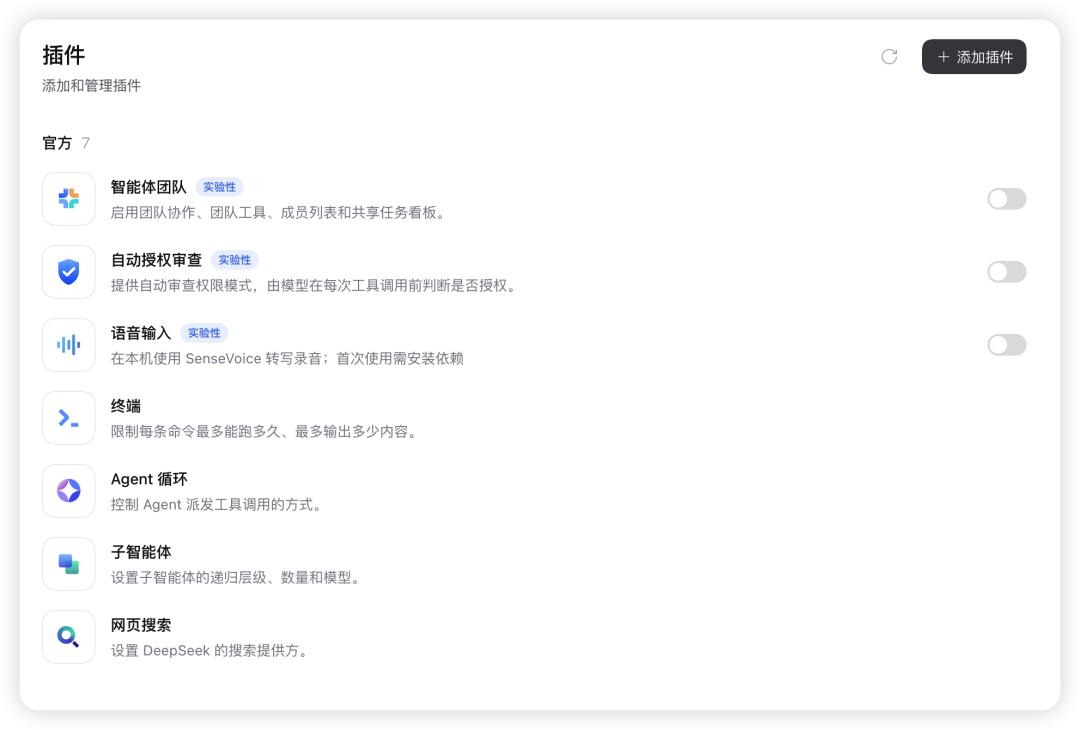The height and width of the screenshot is (730, 1080).
Task: Click description 提供自动审查权限模式
Action: pyautogui.click(x=315, y=285)
